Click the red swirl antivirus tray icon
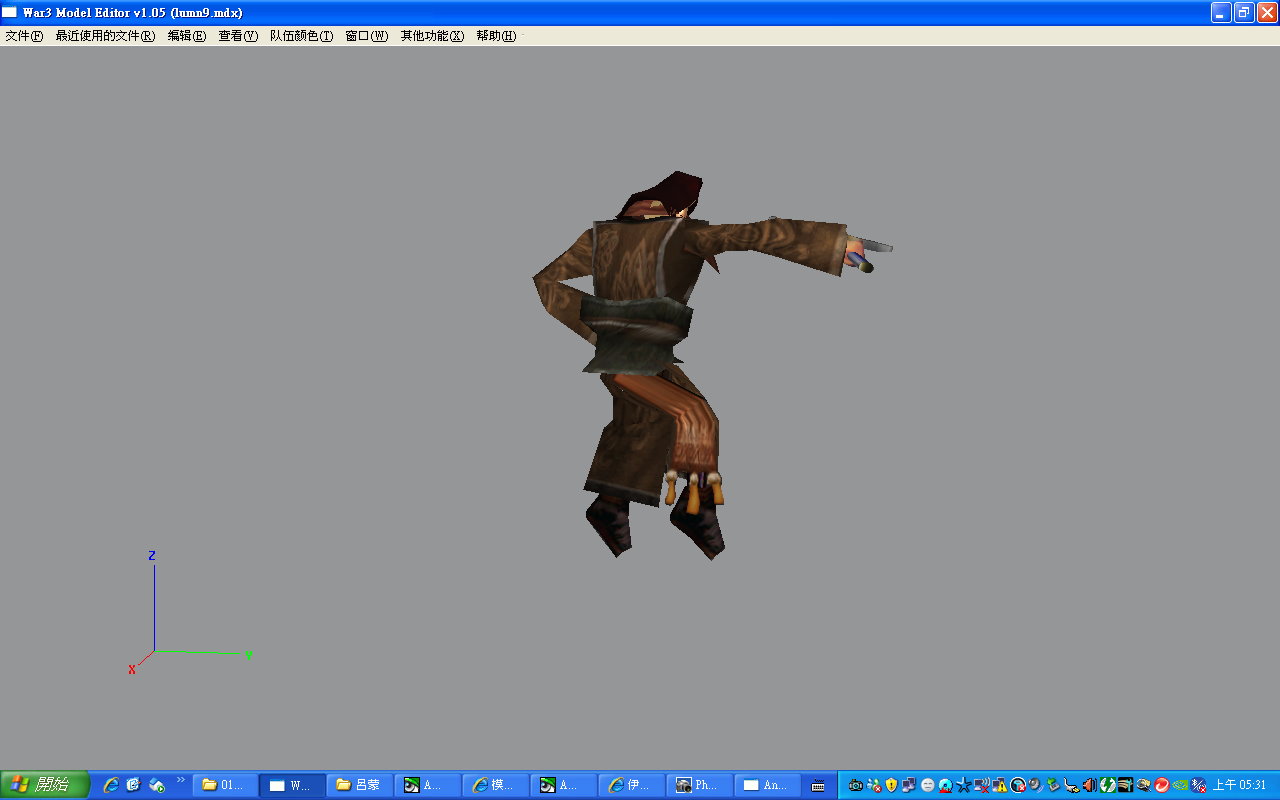 point(1161,785)
